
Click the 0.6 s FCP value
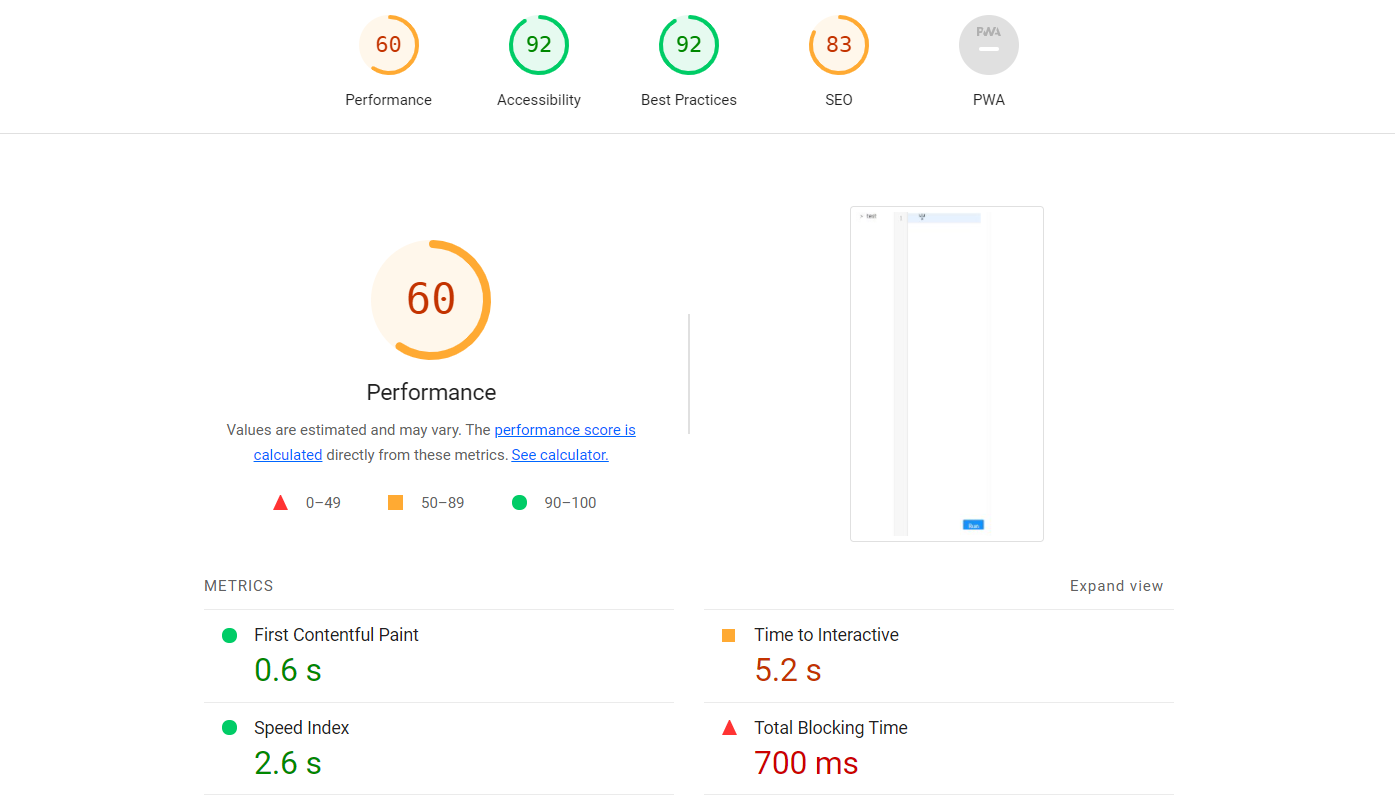288,670
